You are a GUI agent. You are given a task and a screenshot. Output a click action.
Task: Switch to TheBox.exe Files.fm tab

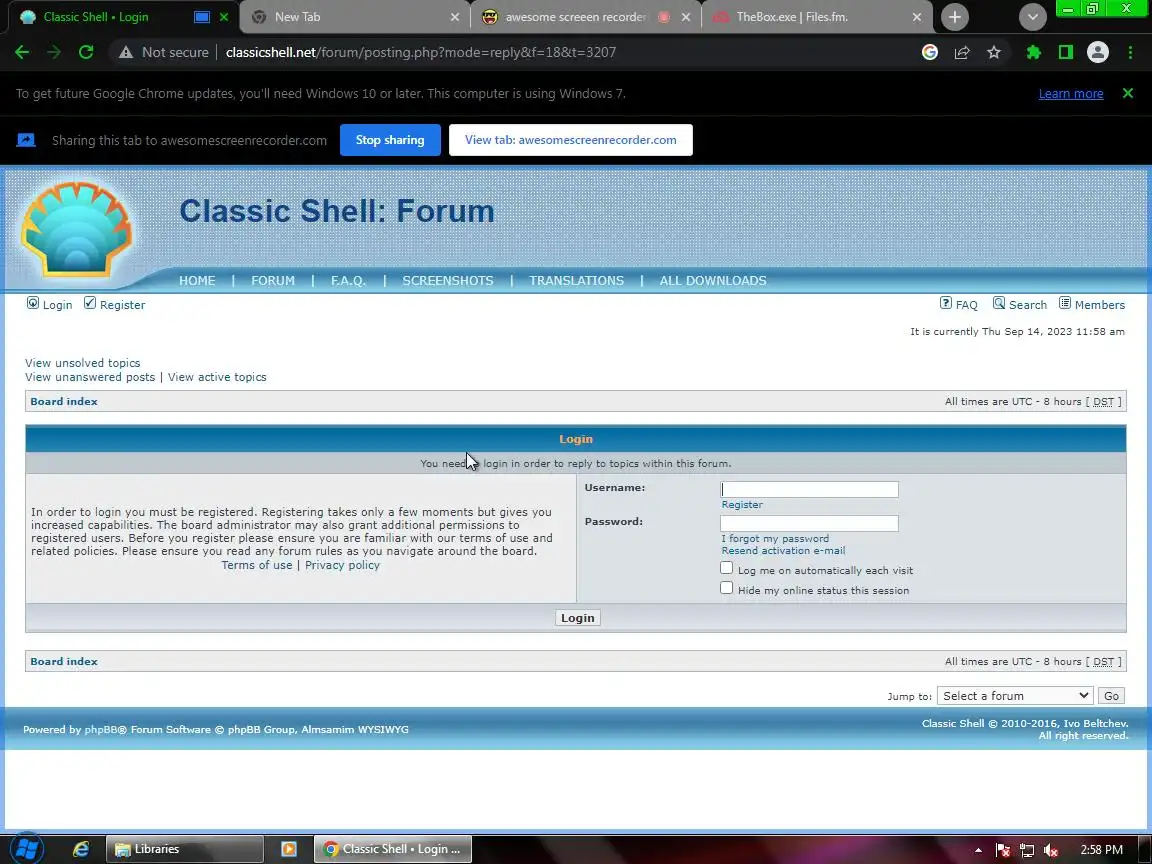(816, 17)
